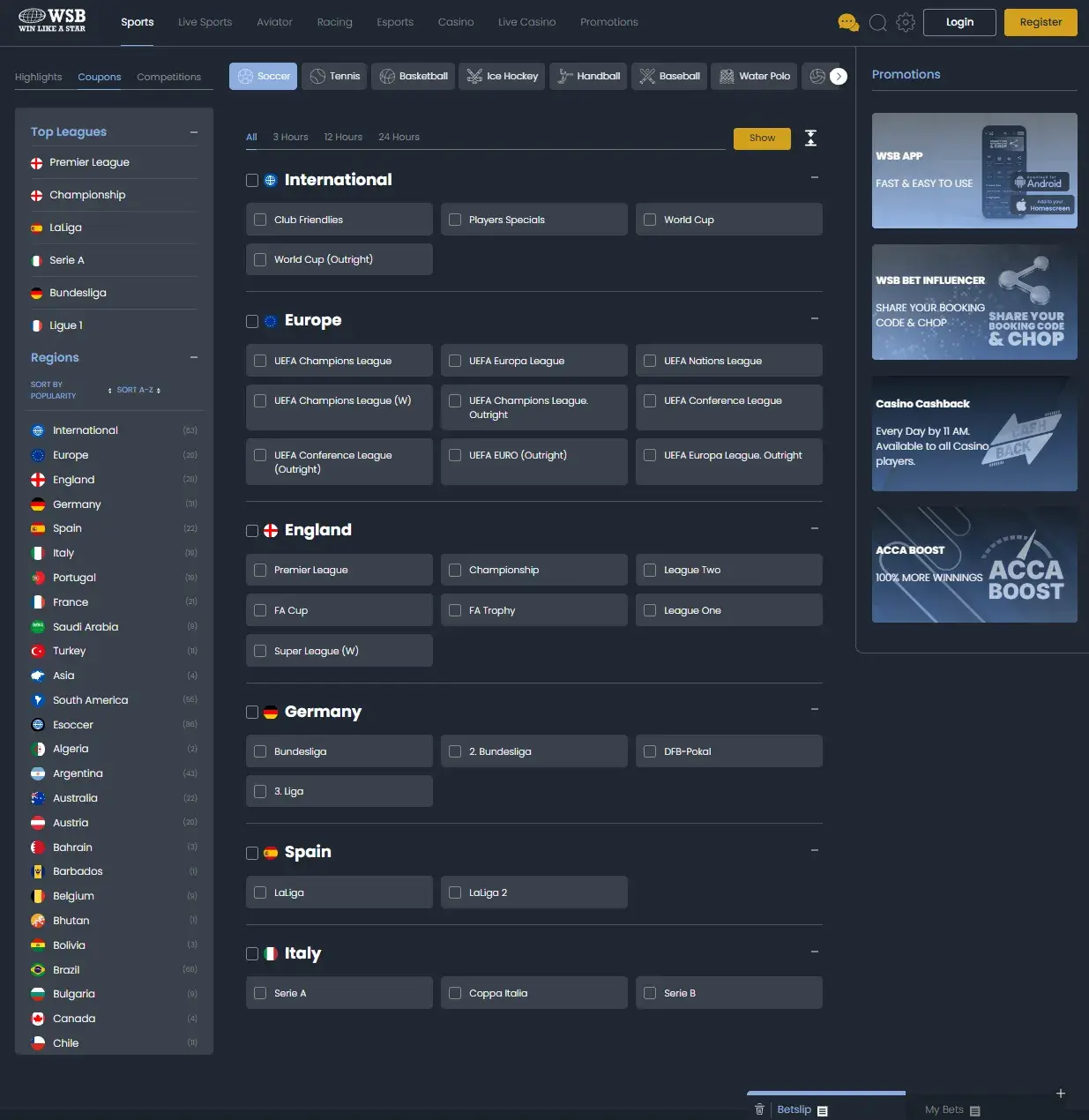
Task: Go to the Casino menu item
Action: [x=456, y=22]
